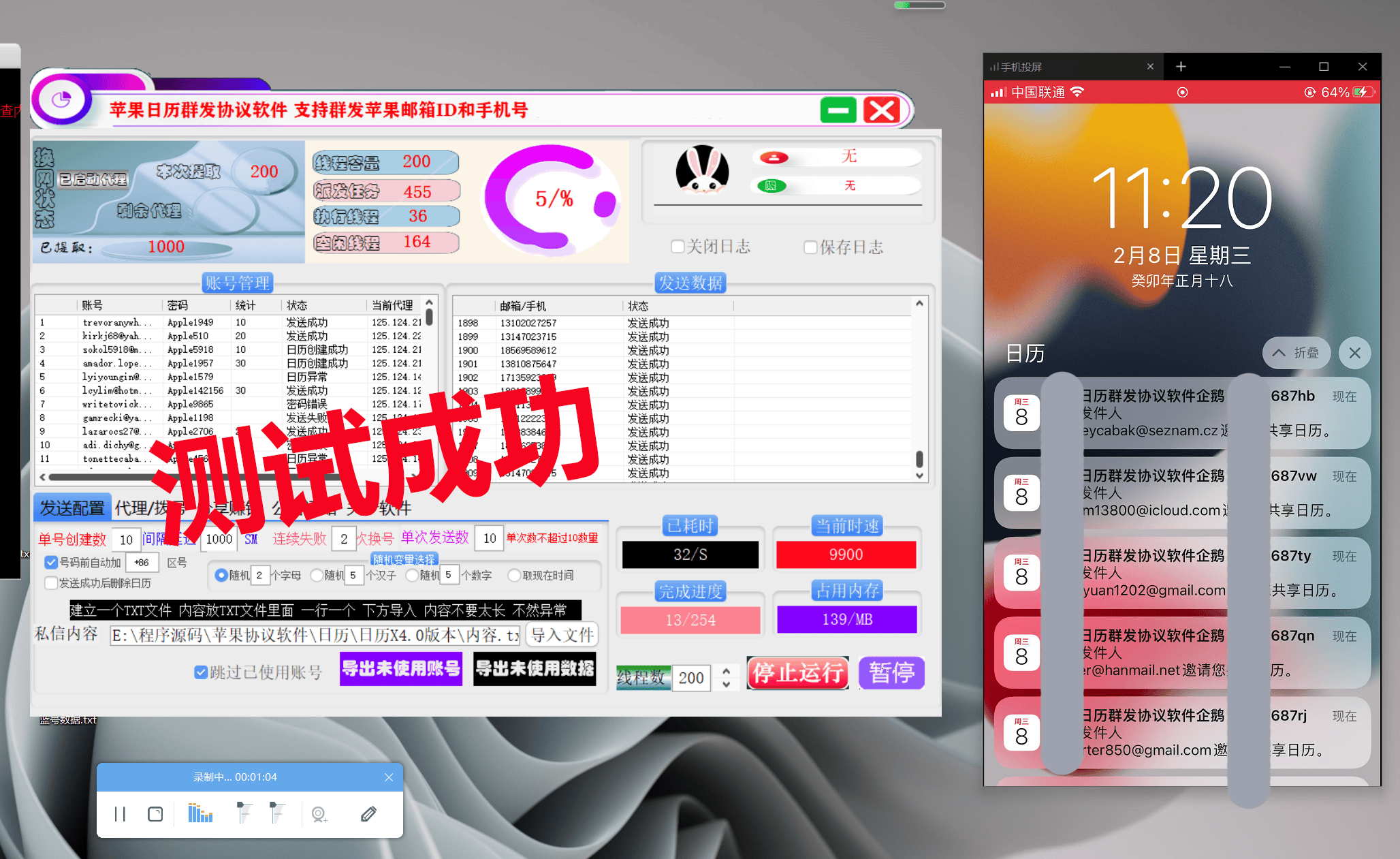Image resolution: width=1400 pixels, height=859 pixels.
Task: Select the 随机个汉子 radio button
Action: point(316,575)
